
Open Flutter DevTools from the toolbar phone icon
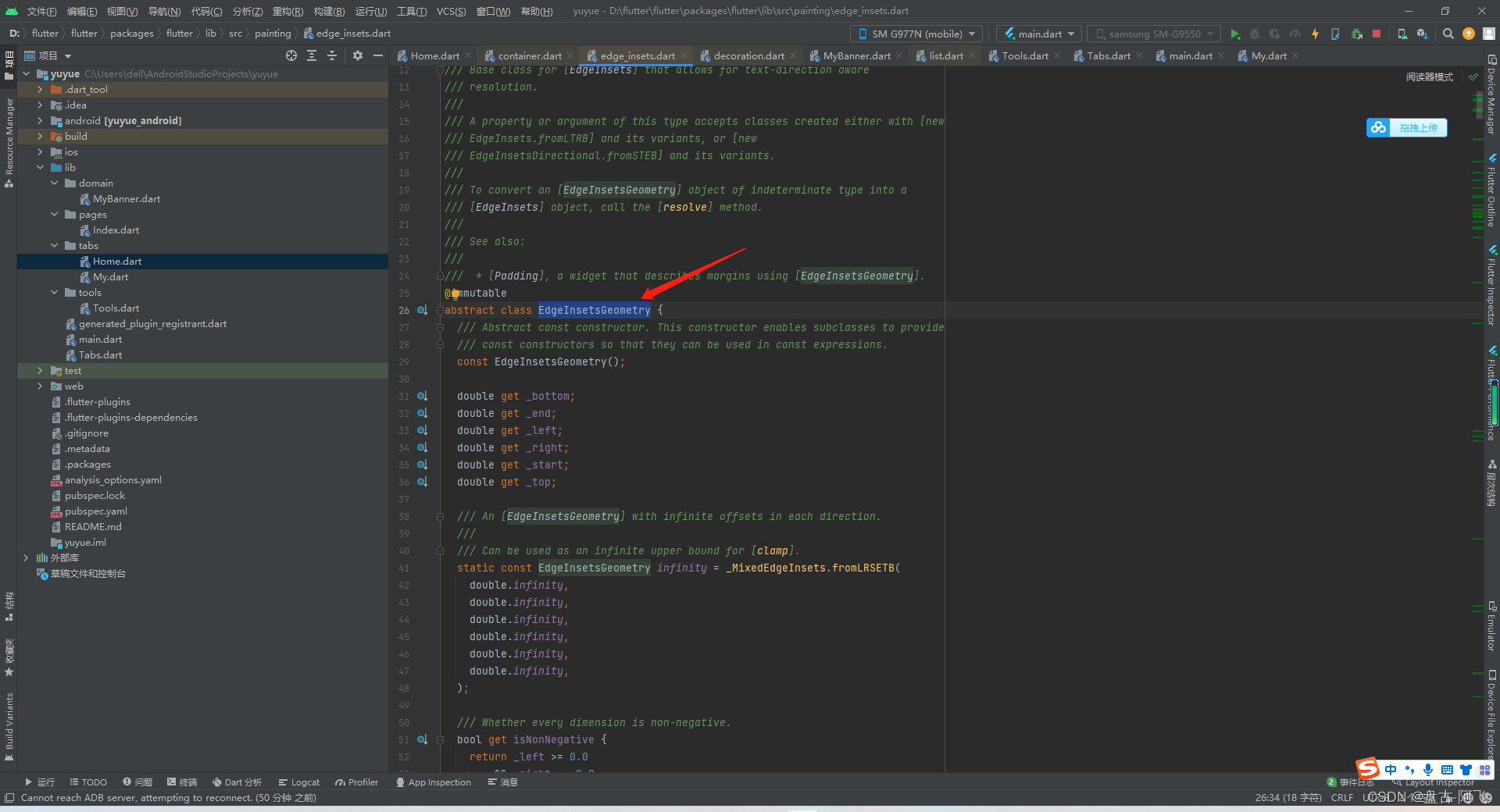point(1336,34)
